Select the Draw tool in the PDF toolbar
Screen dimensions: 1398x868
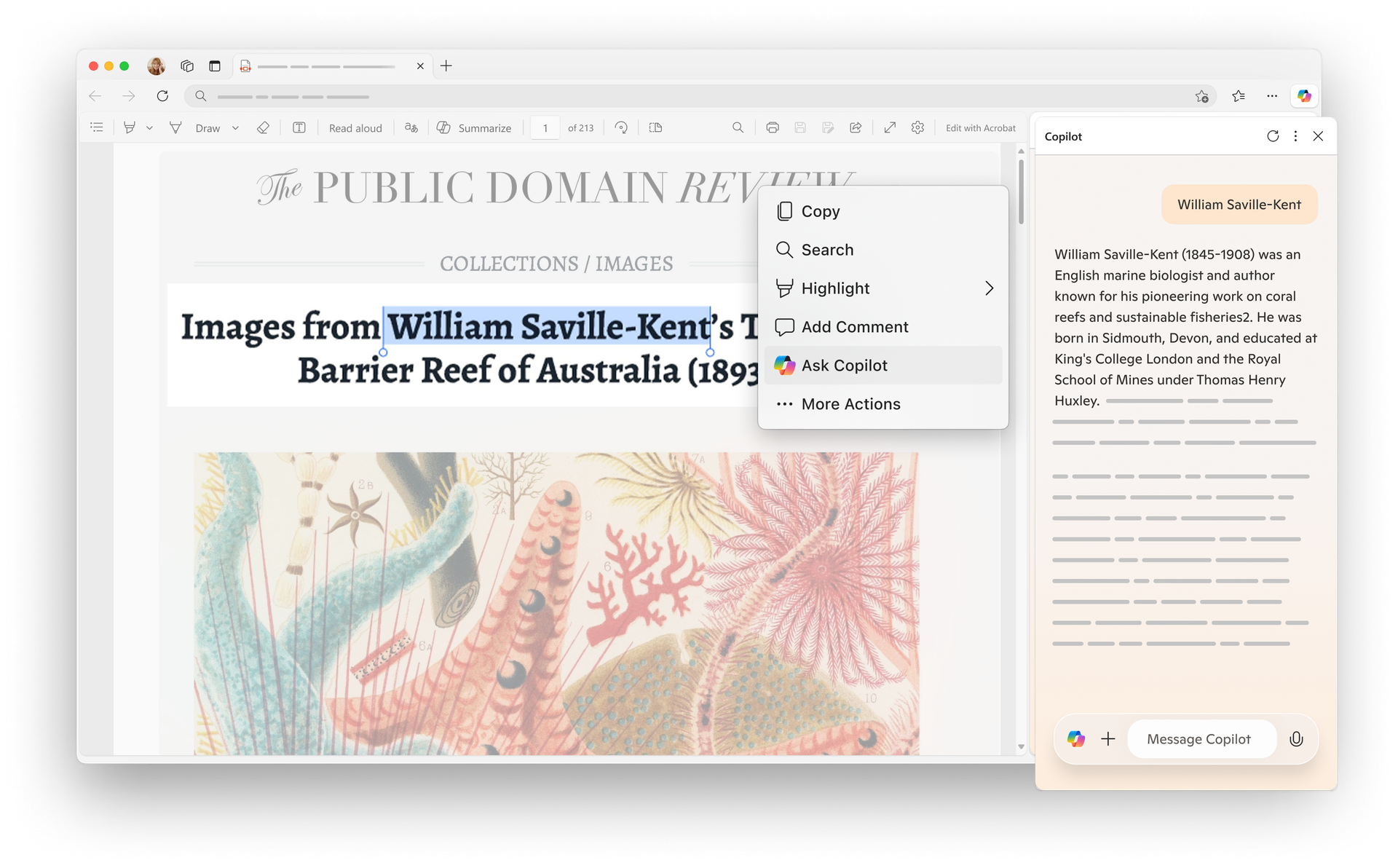208,127
